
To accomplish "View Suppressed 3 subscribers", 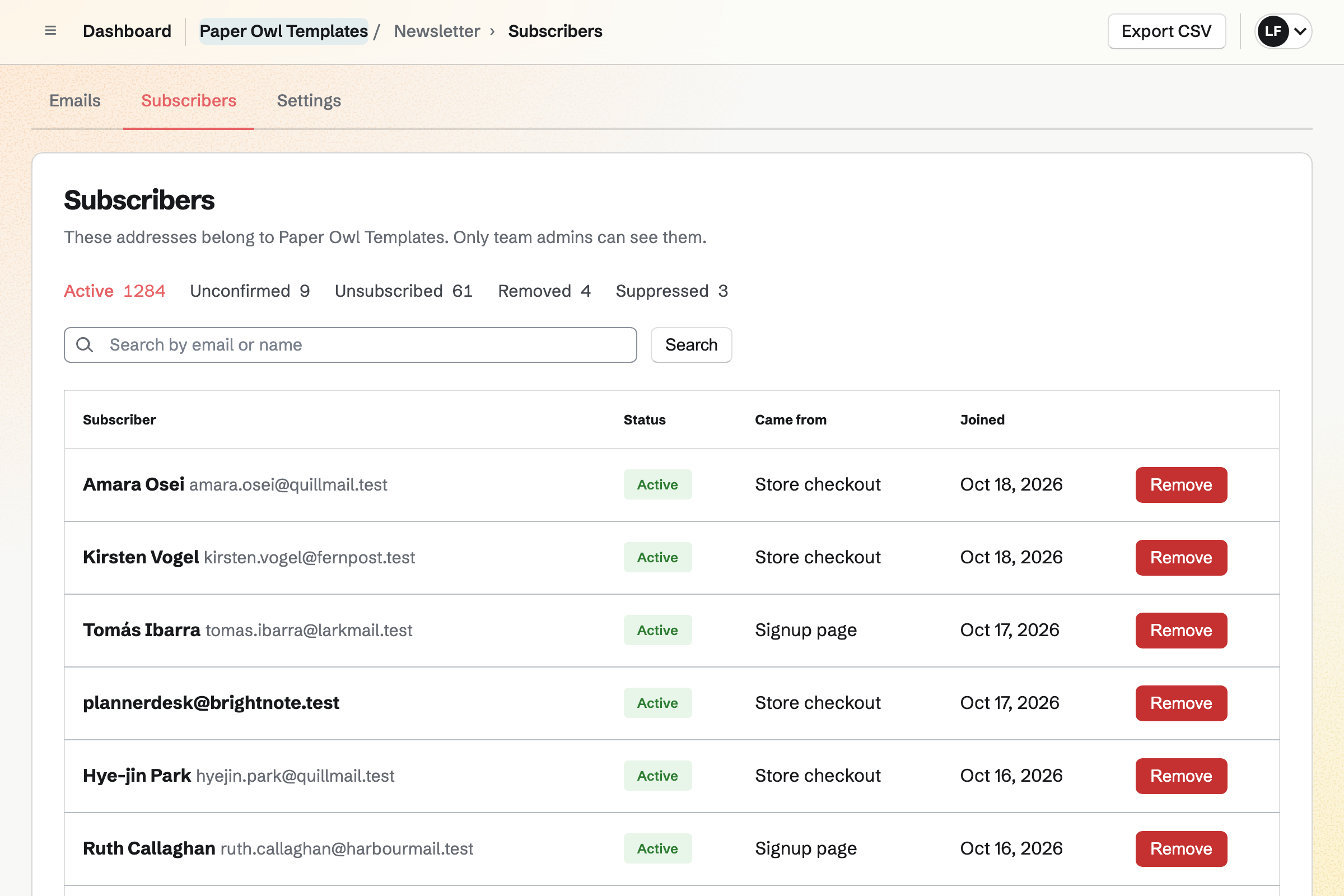I will [x=671, y=291].
